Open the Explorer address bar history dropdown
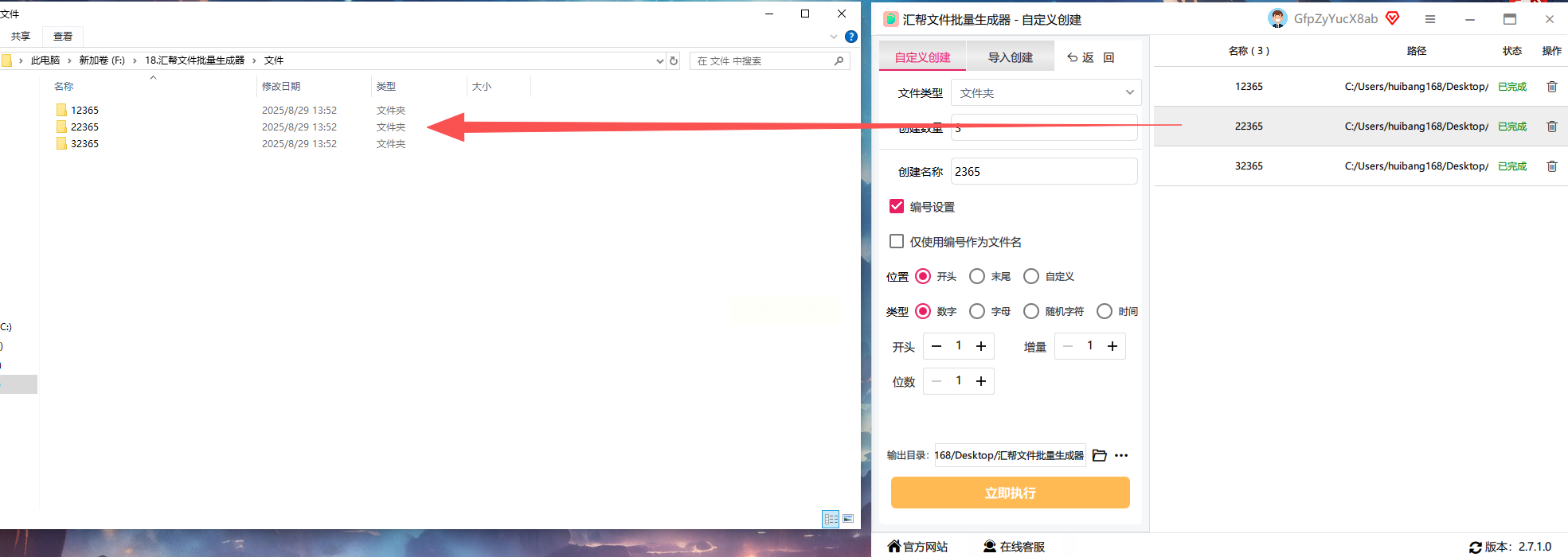1568x557 pixels. click(659, 60)
